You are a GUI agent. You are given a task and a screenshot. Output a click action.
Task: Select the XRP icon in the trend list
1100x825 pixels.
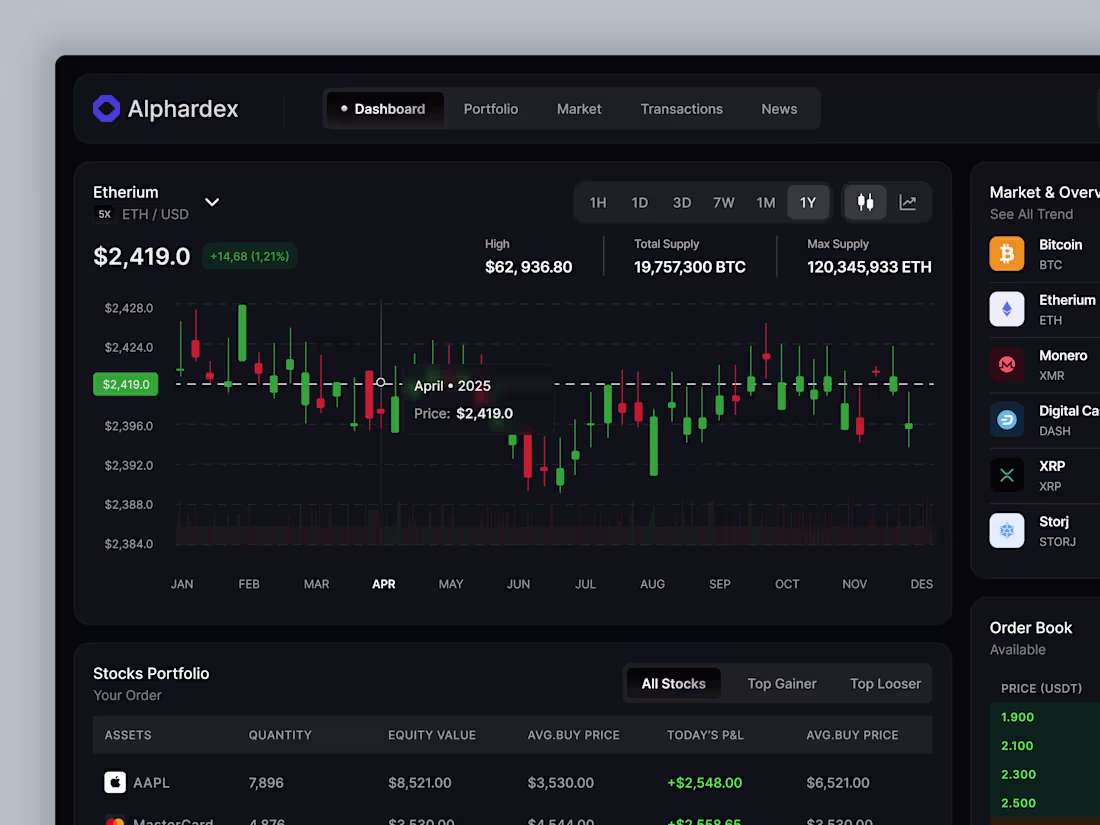(x=1006, y=475)
